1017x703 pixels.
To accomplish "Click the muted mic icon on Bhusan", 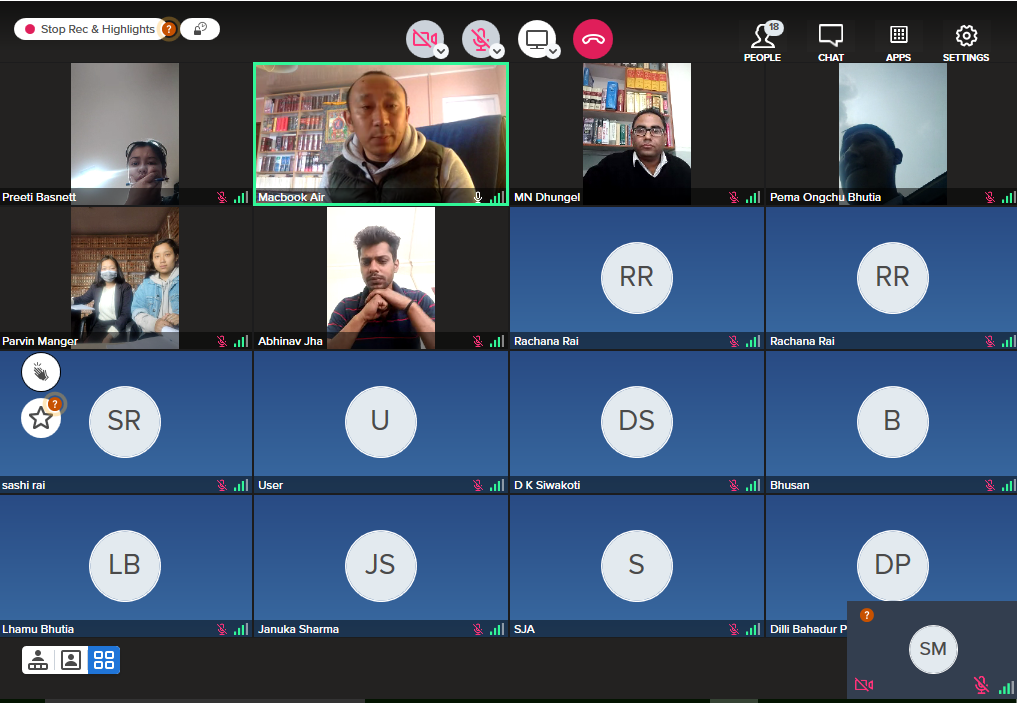I will point(990,485).
